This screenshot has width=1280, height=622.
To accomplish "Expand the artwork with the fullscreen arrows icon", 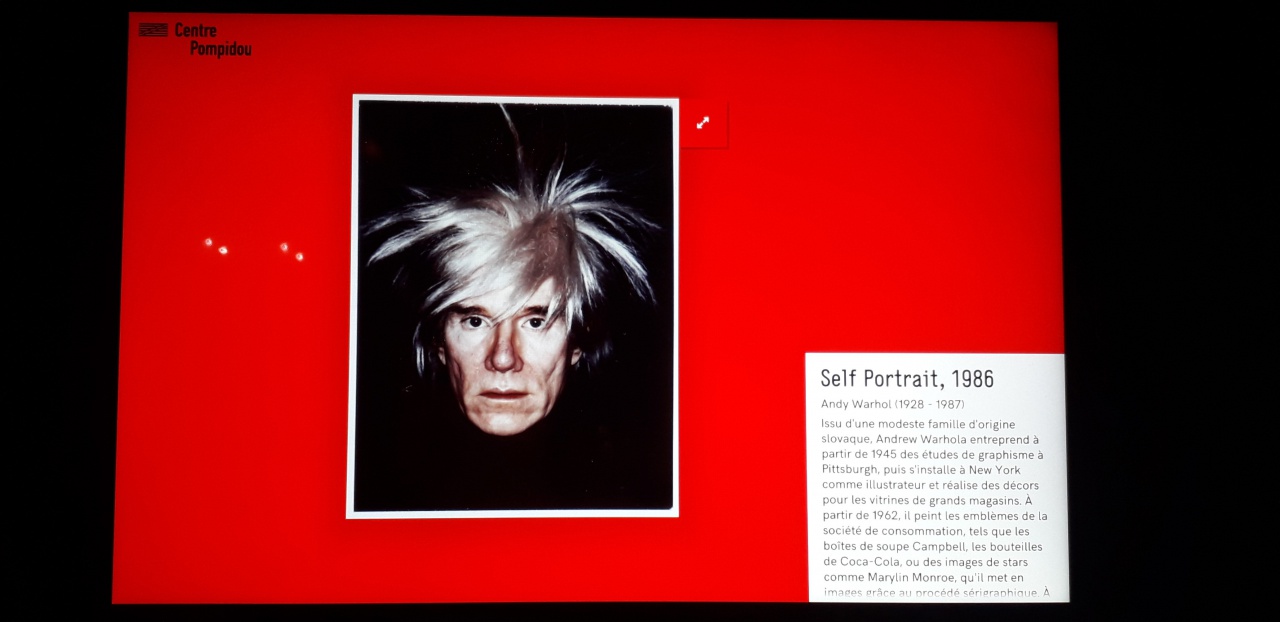I will click(x=703, y=123).
